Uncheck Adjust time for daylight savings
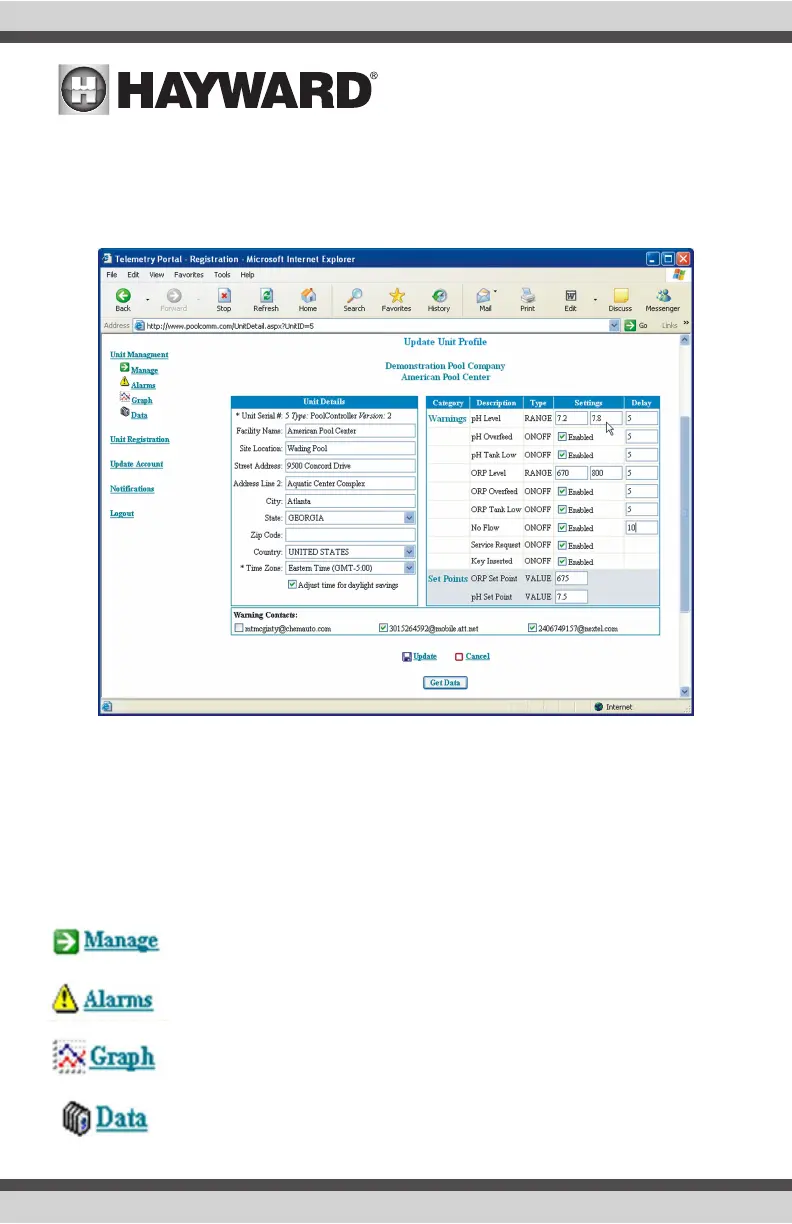Screen dimensions: 792x1224 click(x=292, y=584)
